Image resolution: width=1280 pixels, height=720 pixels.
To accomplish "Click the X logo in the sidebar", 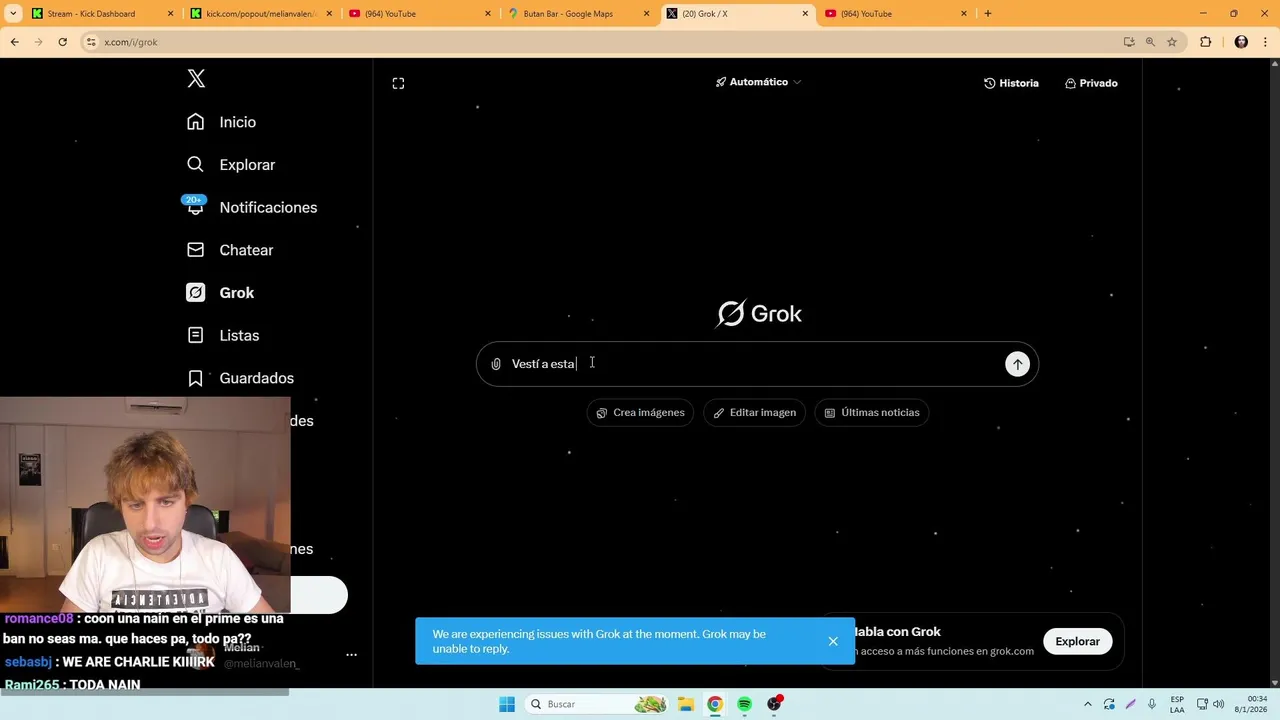I will (196, 79).
